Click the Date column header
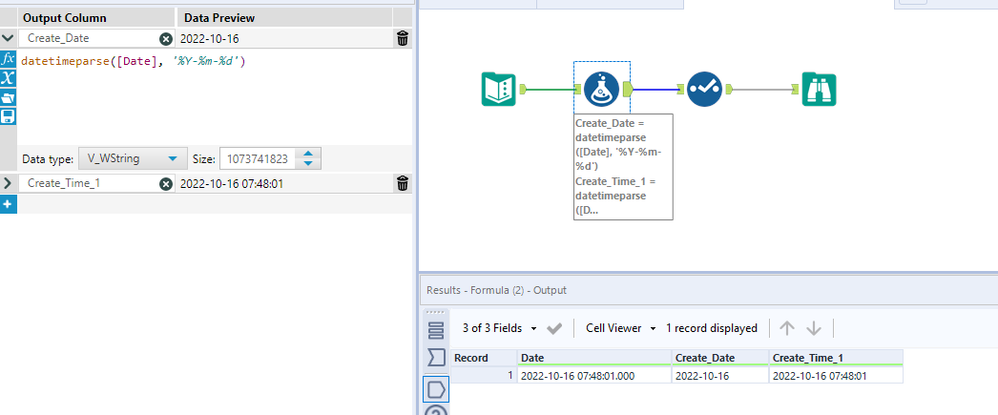The image size is (998, 415). tap(594, 358)
